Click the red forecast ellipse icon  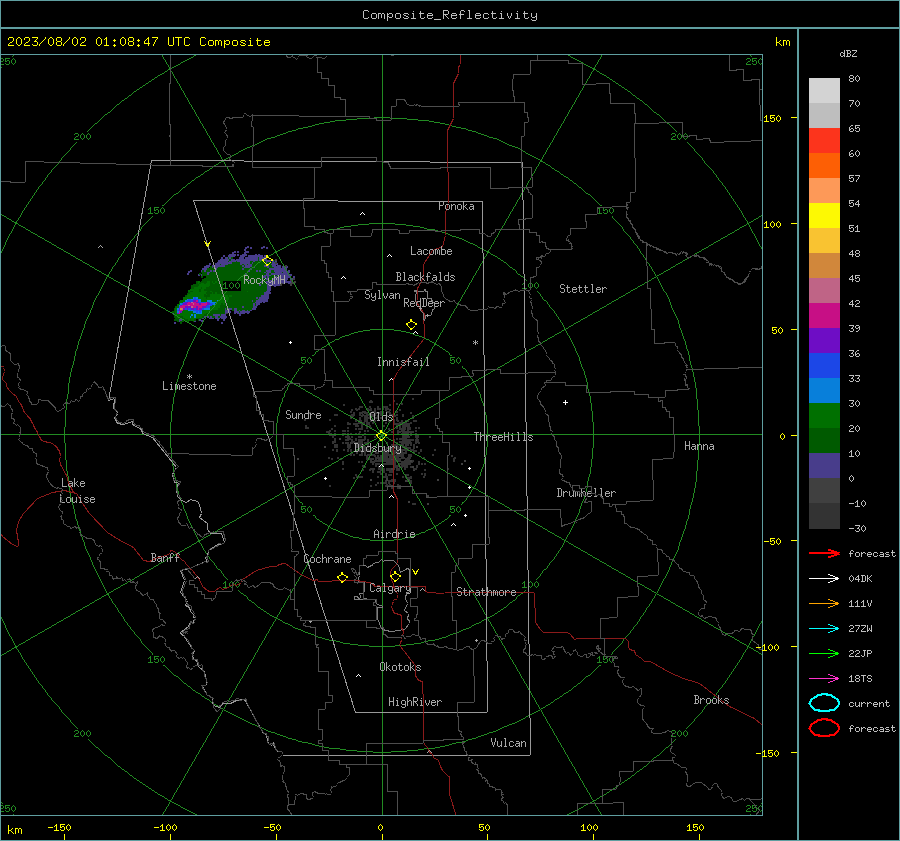coord(824,728)
